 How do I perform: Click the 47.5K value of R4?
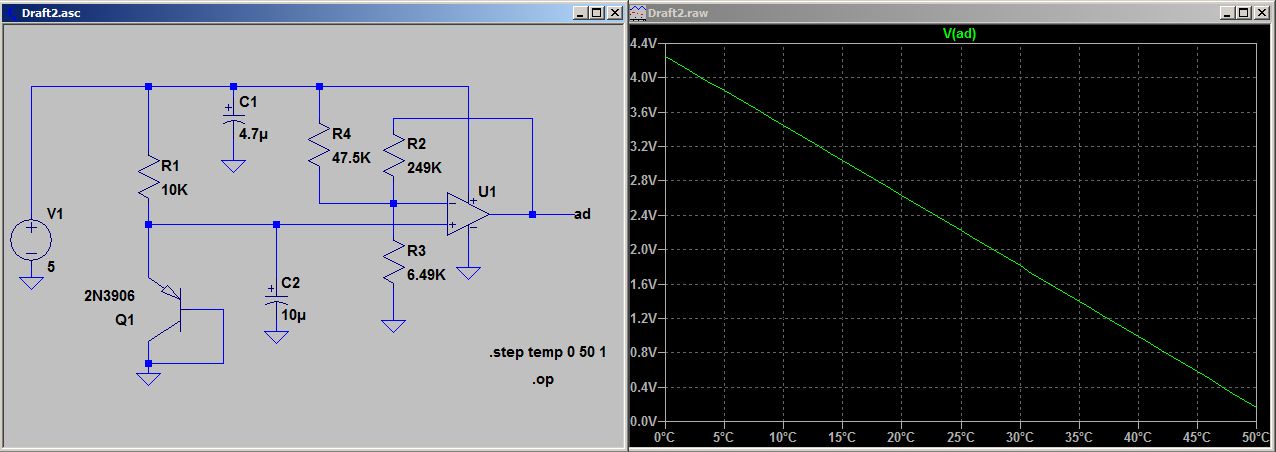[x=350, y=158]
